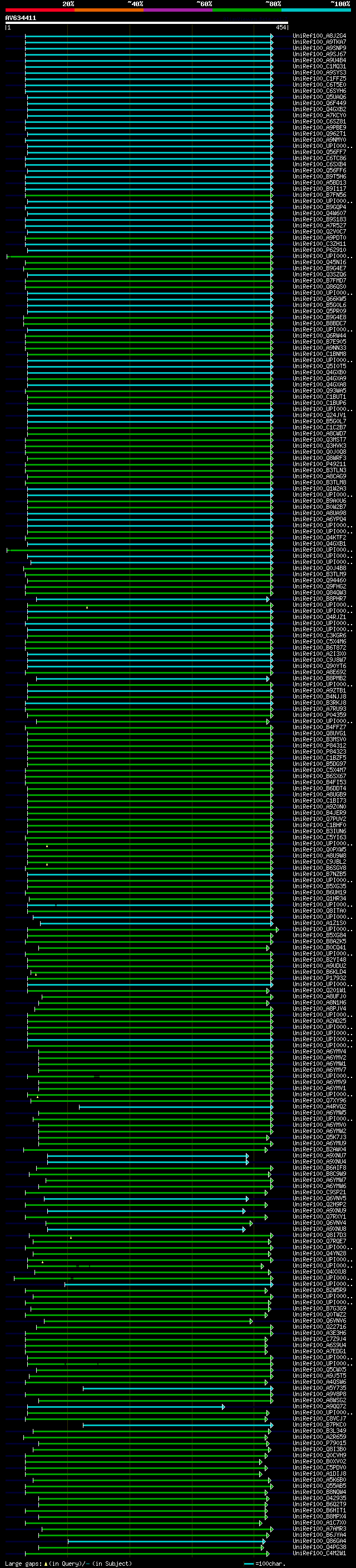Click the cyan alignment bar for UniRef100_A5Y735
This screenshot has height=1568, width=356.
177,1388
